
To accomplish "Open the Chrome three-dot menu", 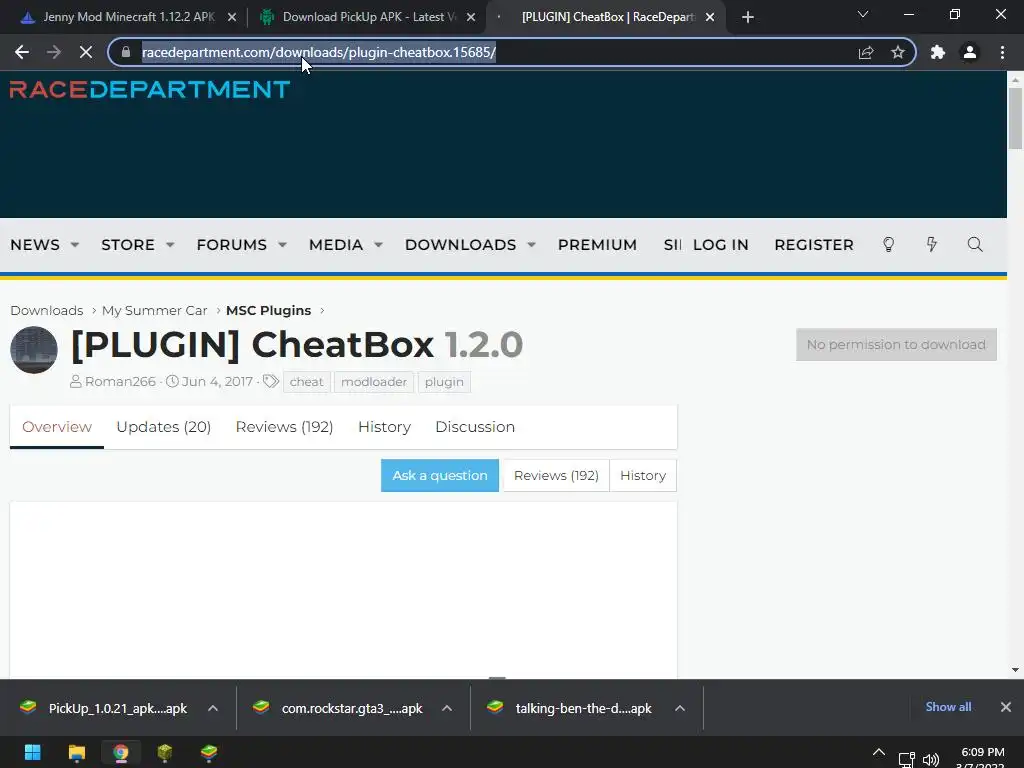I will coord(1002,52).
